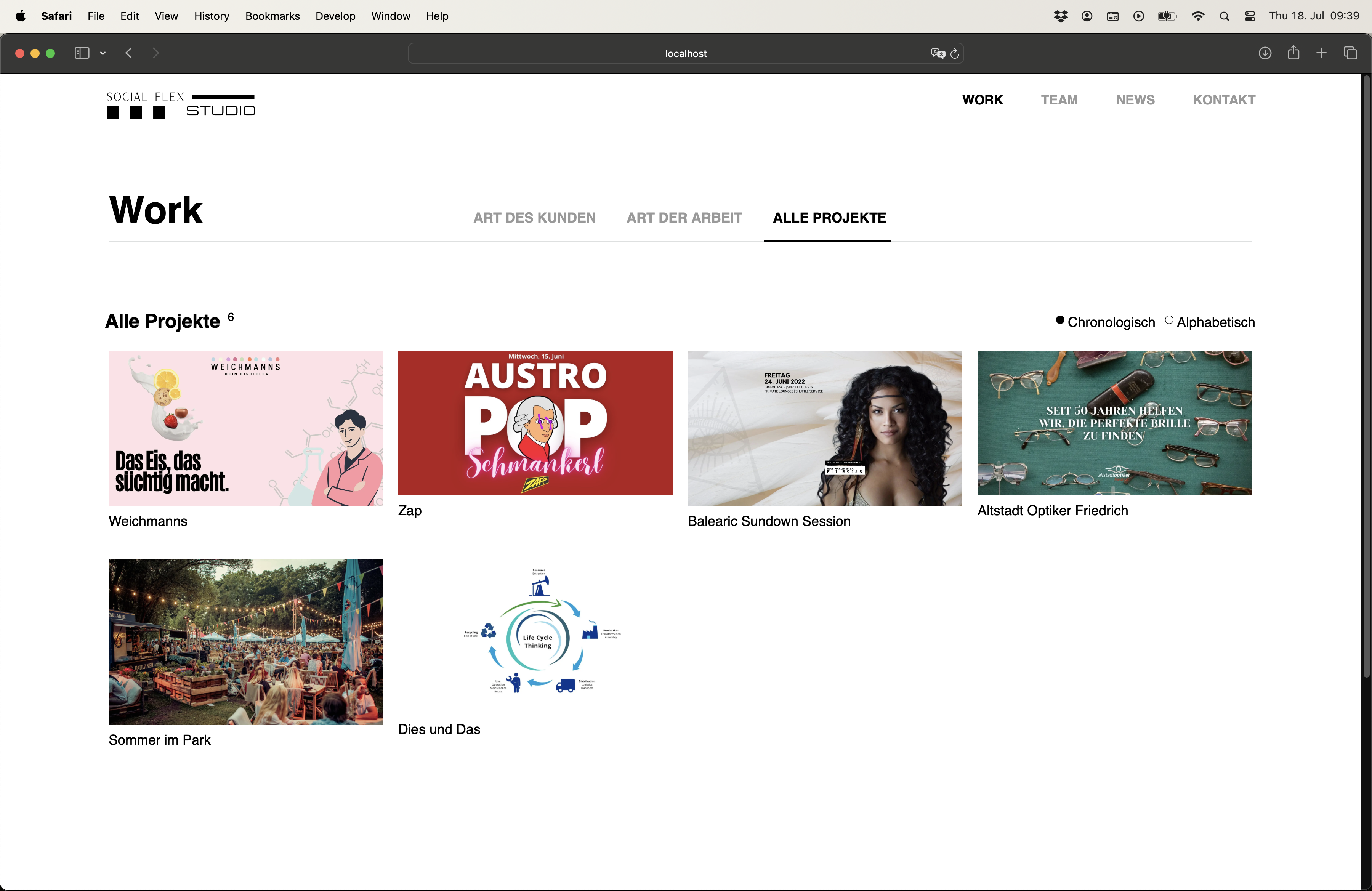1372x891 pixels.
Task: Open the Balearic Sundown Session image
Action: 824,428
